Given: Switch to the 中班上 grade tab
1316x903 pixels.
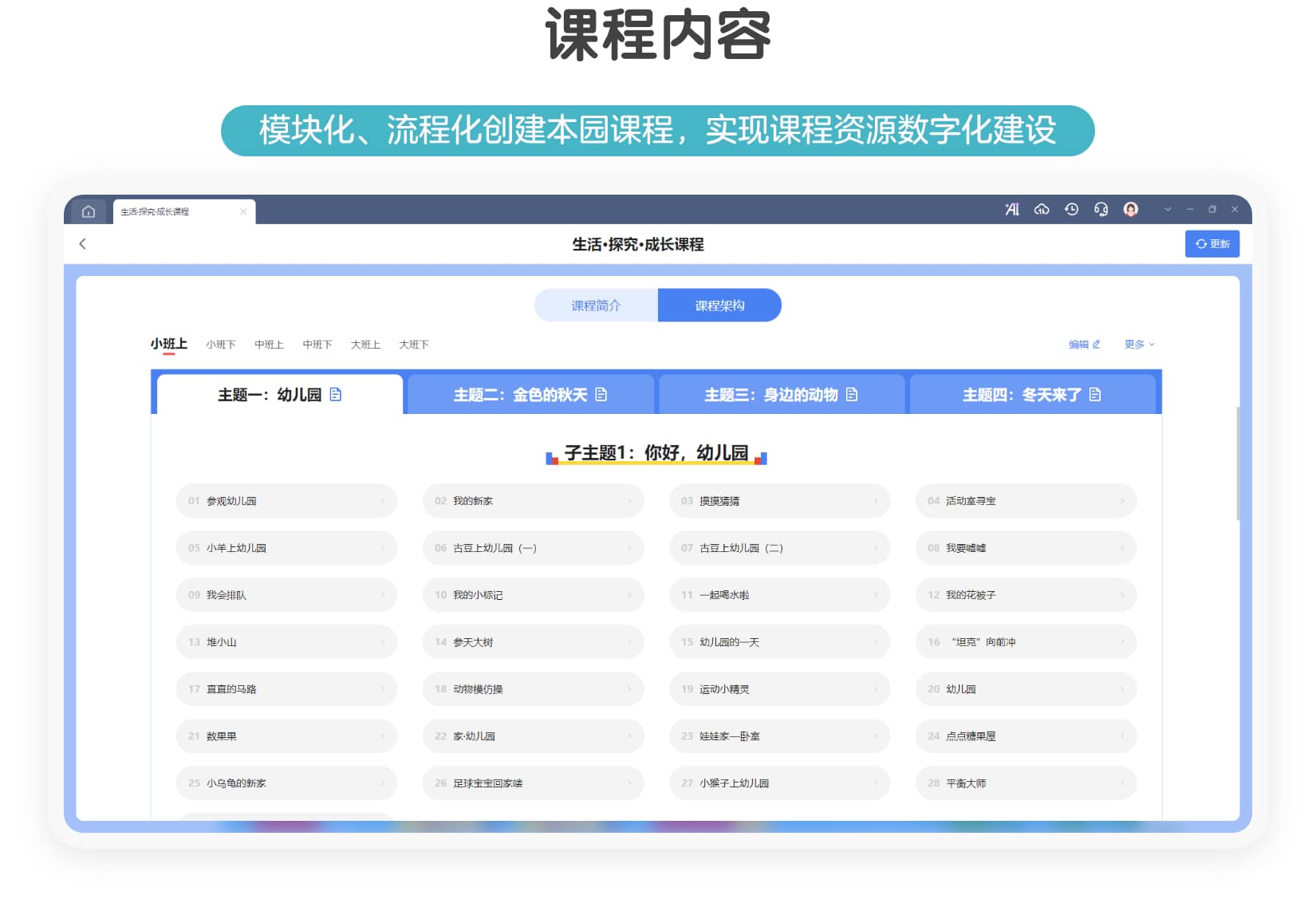Looking at the screenshot, I should [x=269, y=345].
